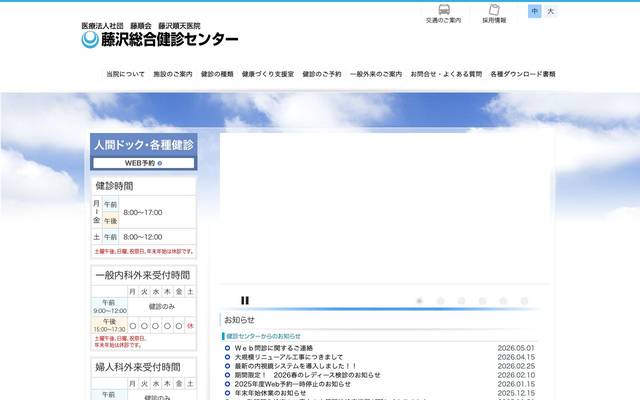Viewport: 640px width, 400px height.
Task: Select the fourth slideshow dot indicator
Action: click(482, 301)
